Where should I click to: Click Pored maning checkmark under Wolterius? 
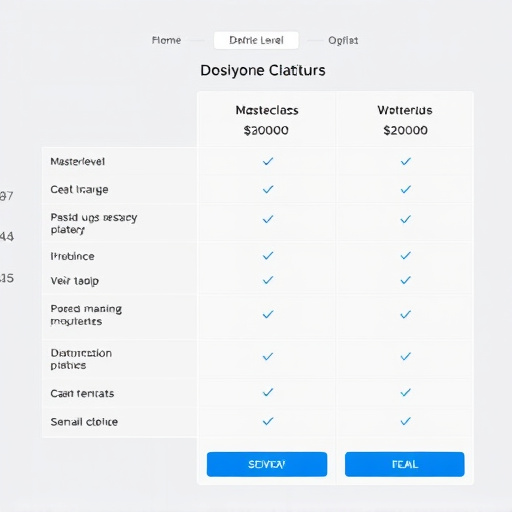(405, 314)
